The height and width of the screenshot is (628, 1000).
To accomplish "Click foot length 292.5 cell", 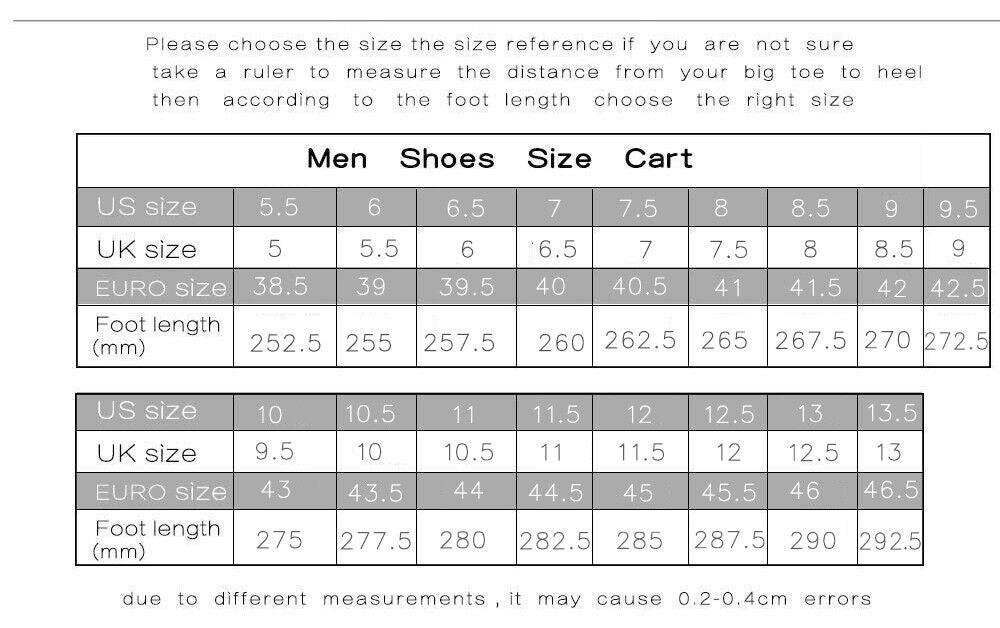I will tap(890, 537).
